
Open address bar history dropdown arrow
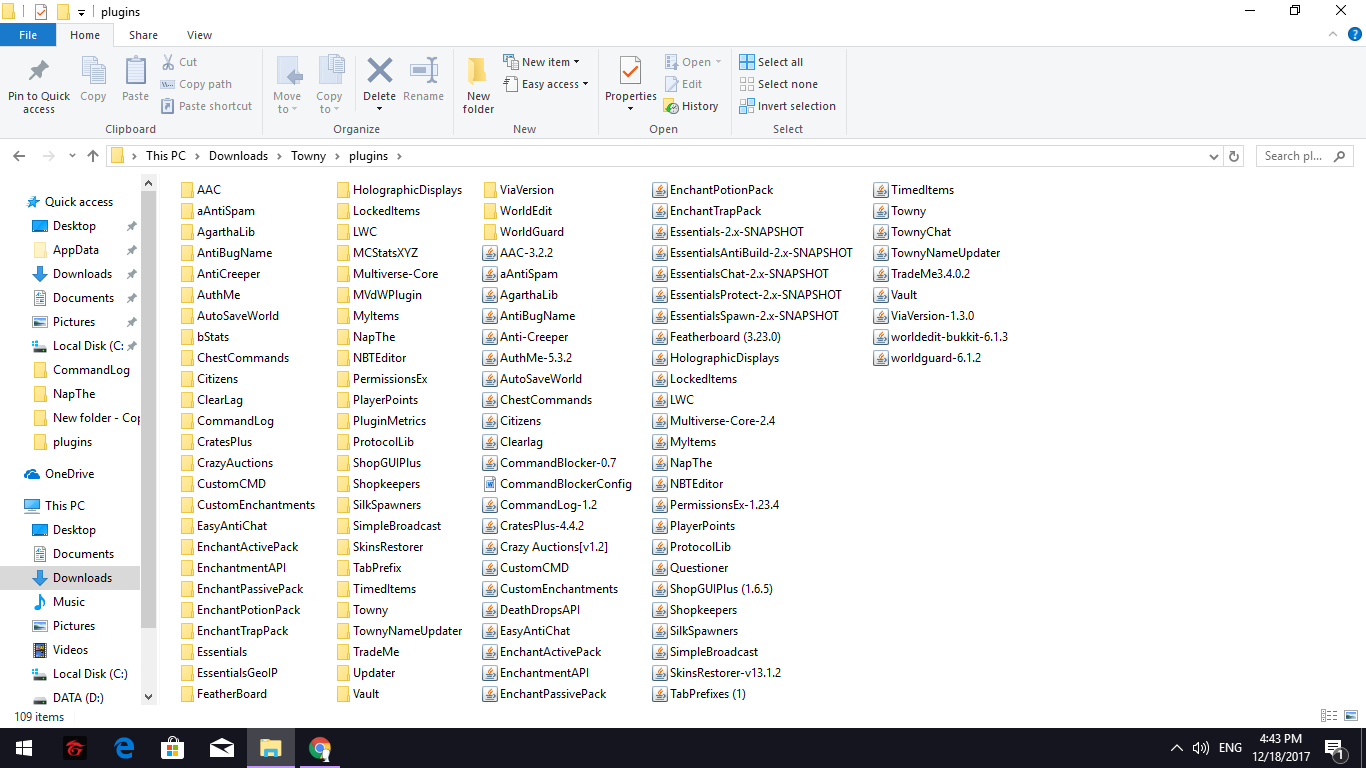(1213, 156)
